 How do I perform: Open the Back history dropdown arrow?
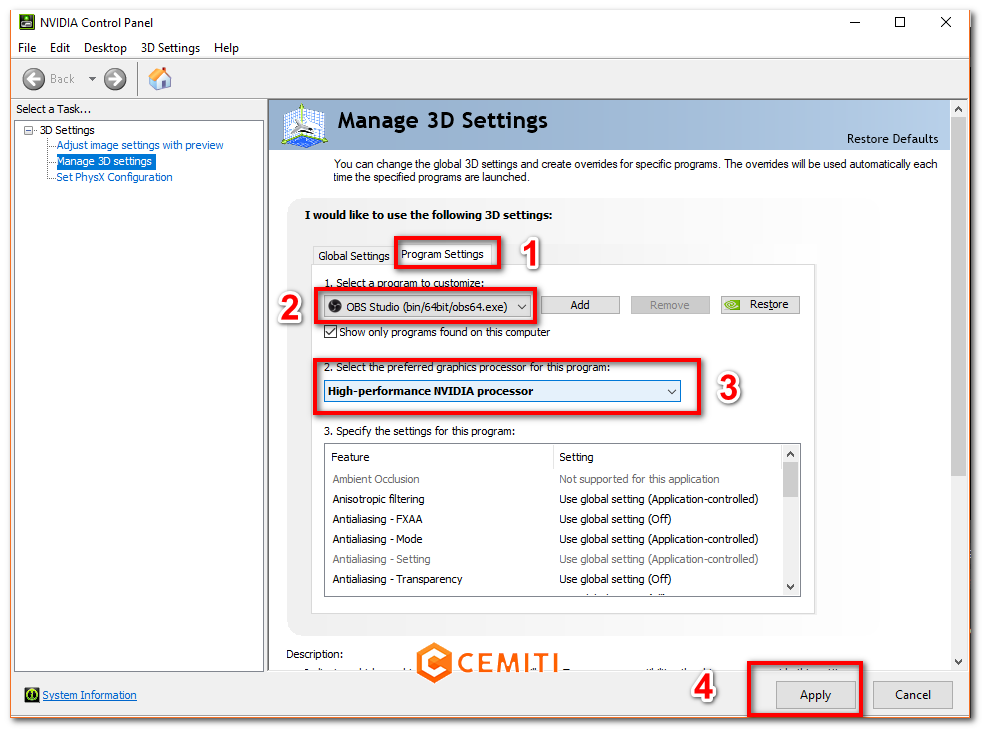coord(92,79)
